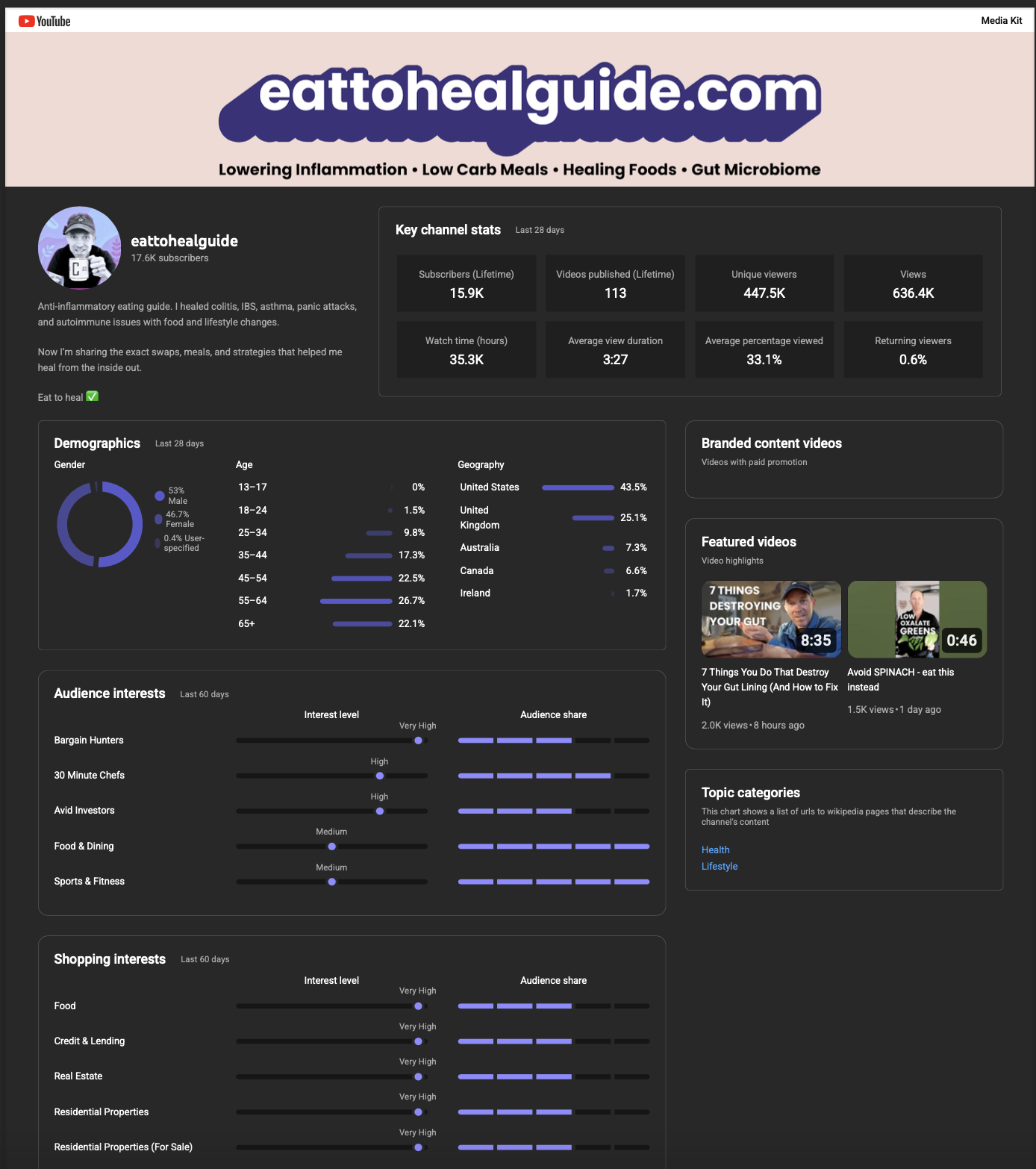The width and height of the screenshot is (1036, 1169).
Task: Click the YouTube logo in header
Action: pos(44,21)
